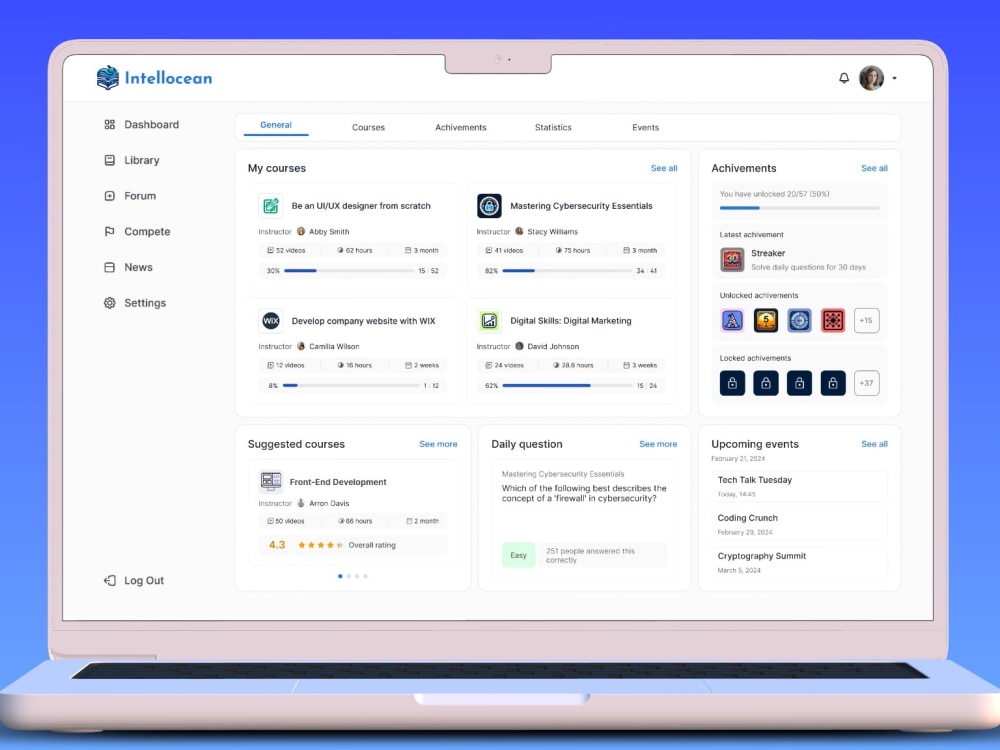The width and height of the screenshot is (1000, 750).
Task: Select the General tab
Action: pyautogui.click(x=276, y=126)
